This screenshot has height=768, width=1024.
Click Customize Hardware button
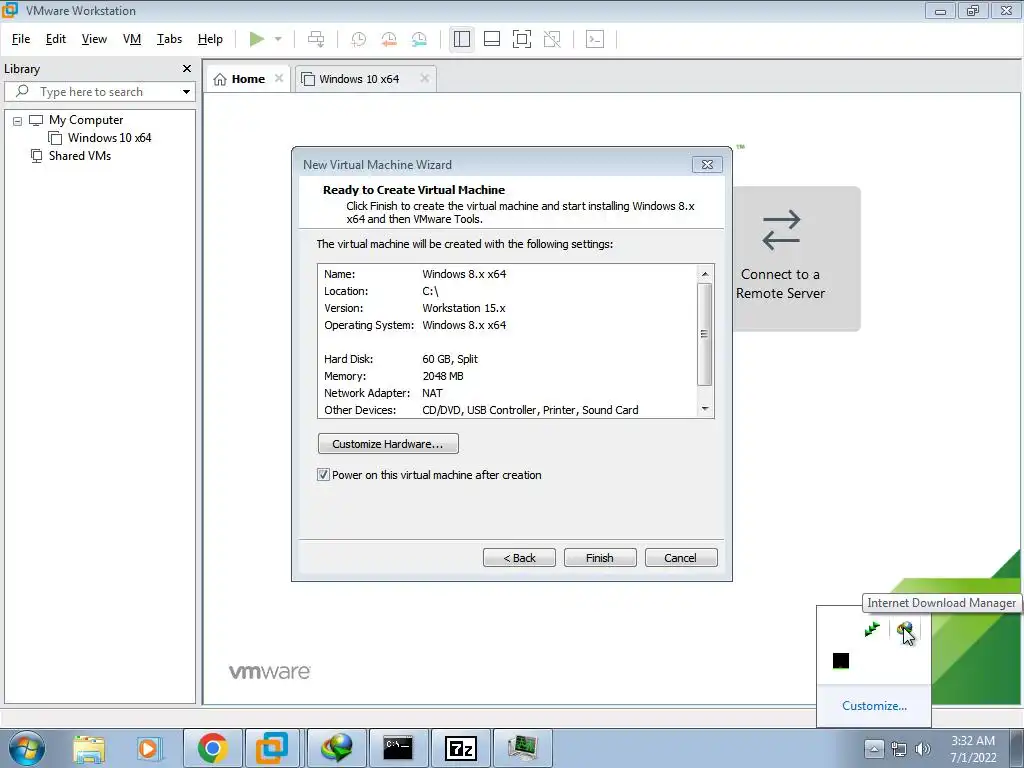pyautogui.click(x=388, y=444)
